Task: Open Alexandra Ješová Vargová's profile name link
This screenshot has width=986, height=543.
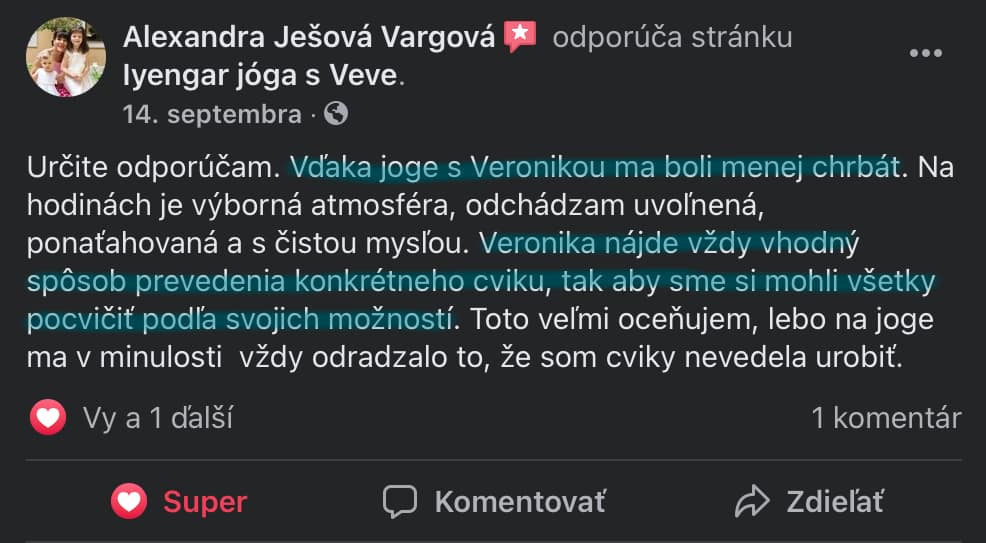Action: pos(309,38)
